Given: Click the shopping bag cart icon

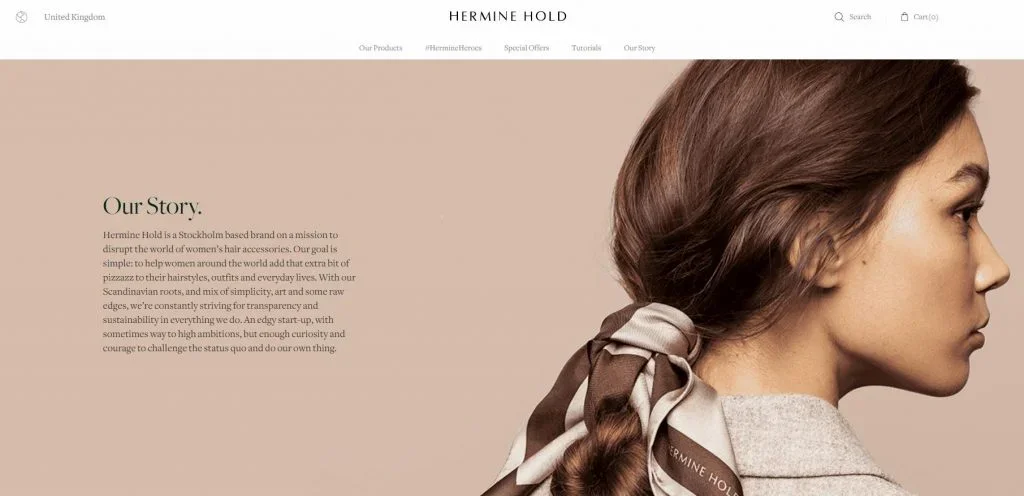Looking at the screenshot, I should [x=904, y=17].
